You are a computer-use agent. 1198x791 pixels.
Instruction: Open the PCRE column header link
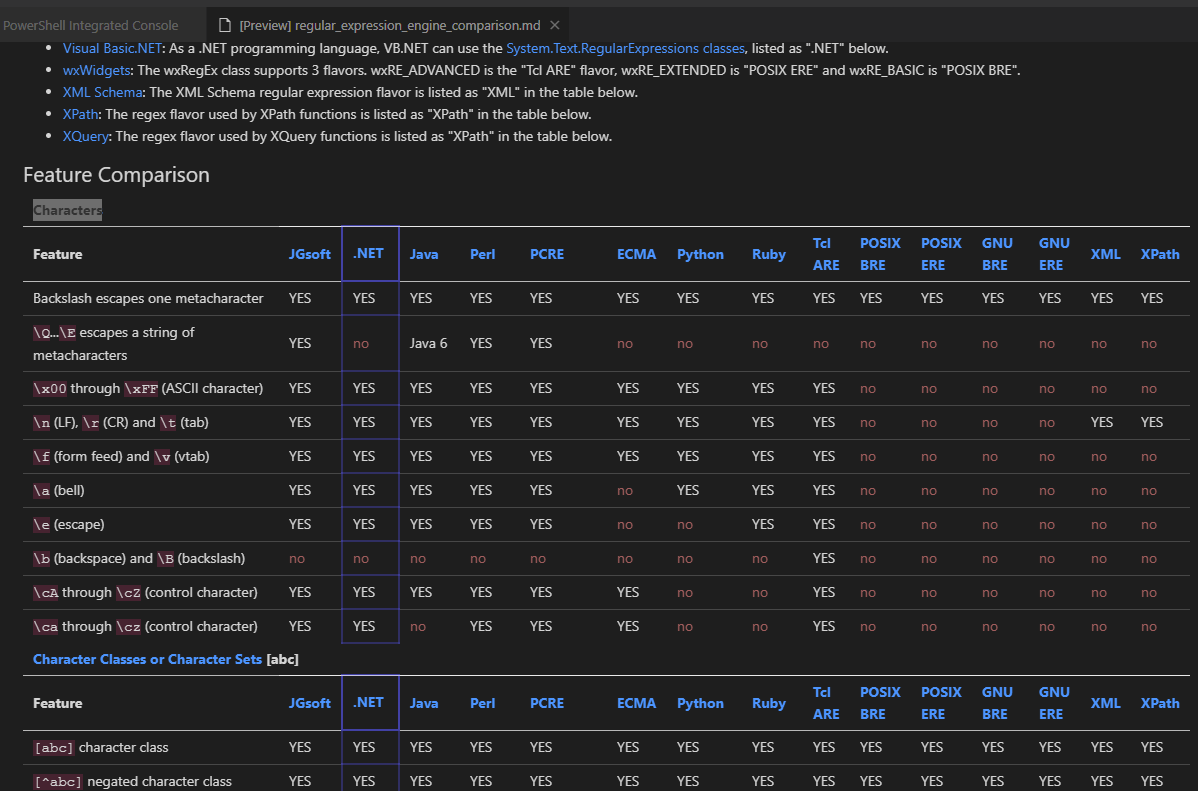[547, 254]
